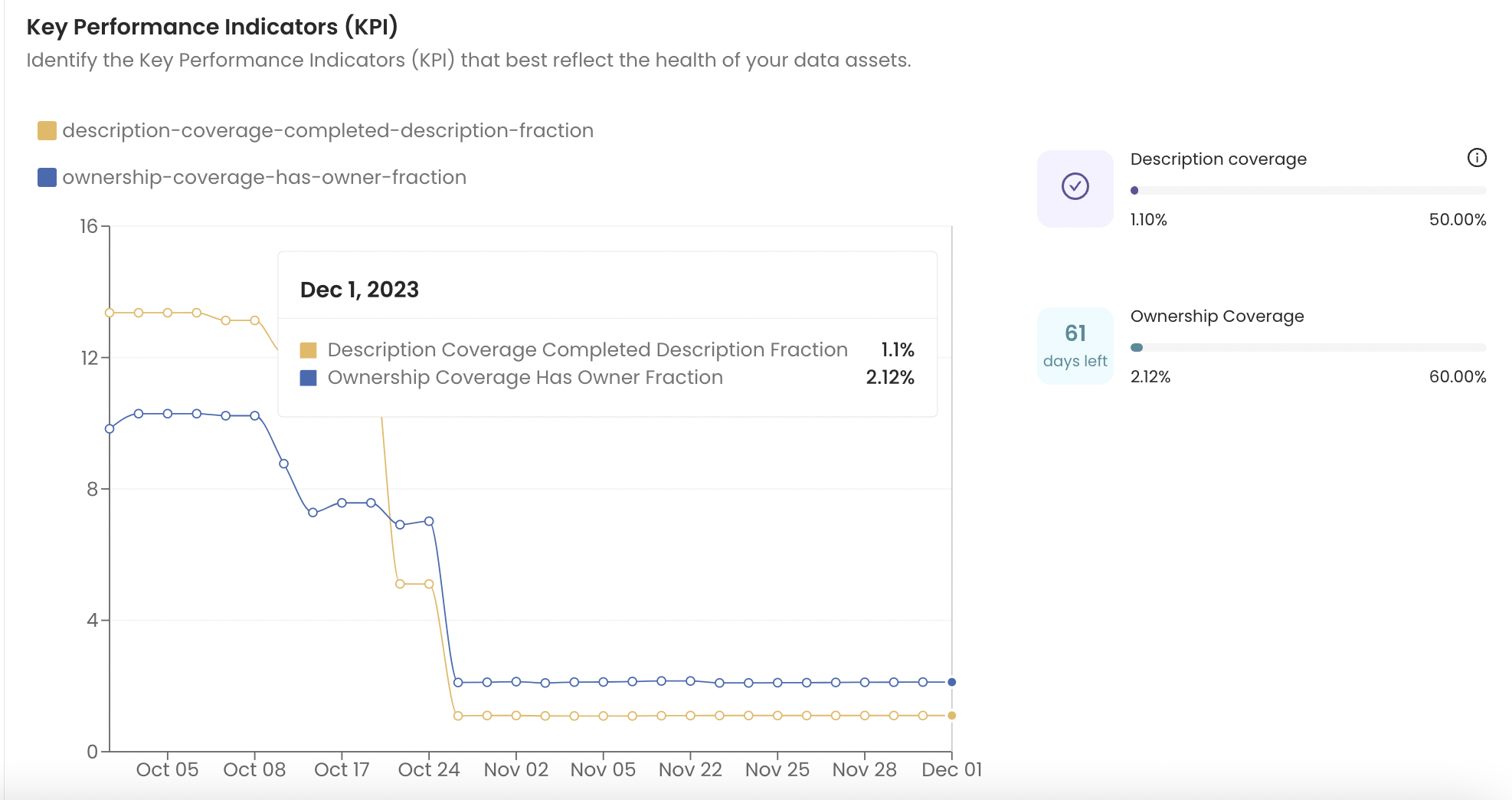Click the Description coverage info icon
This screenshot has width=1512, height=800.
click(x=1476, y=158)
